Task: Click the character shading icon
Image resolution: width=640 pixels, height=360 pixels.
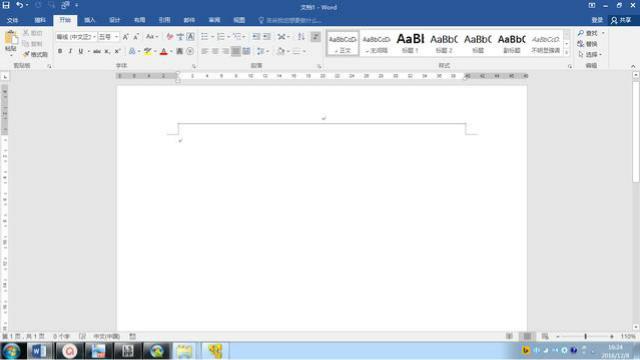Action: pos(180,51)
